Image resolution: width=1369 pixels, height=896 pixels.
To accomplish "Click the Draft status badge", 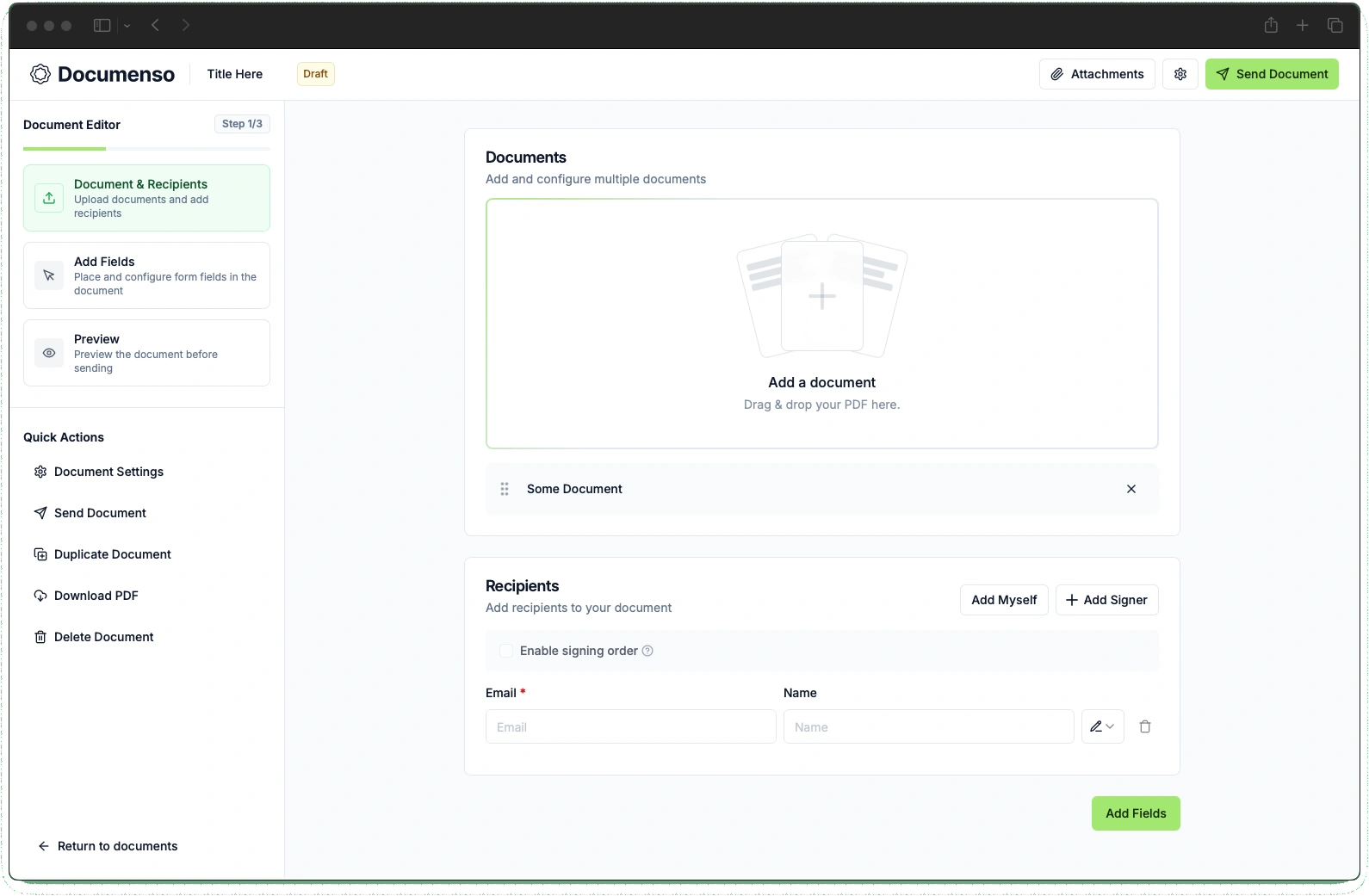I will (x=316, y=74).
